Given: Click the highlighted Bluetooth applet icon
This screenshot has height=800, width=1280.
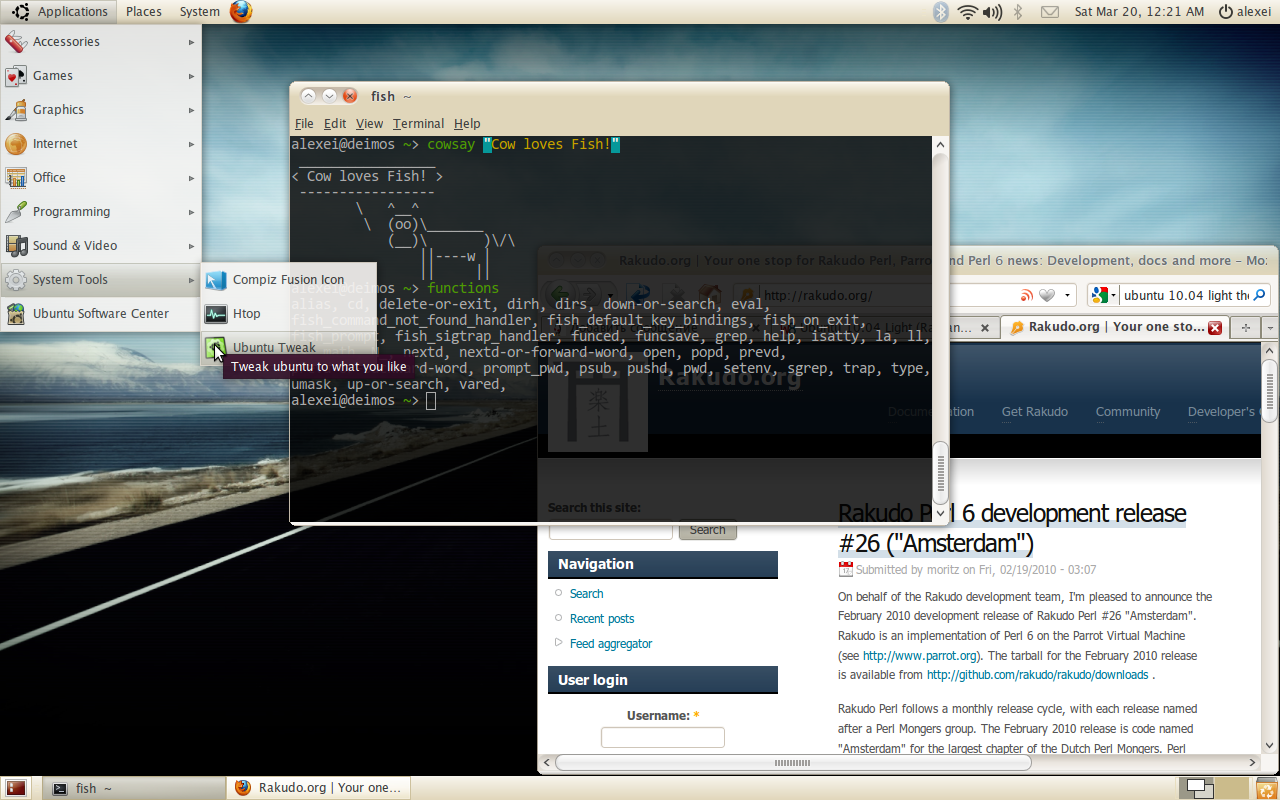Looking at the screenshot, I should [940, 12].
